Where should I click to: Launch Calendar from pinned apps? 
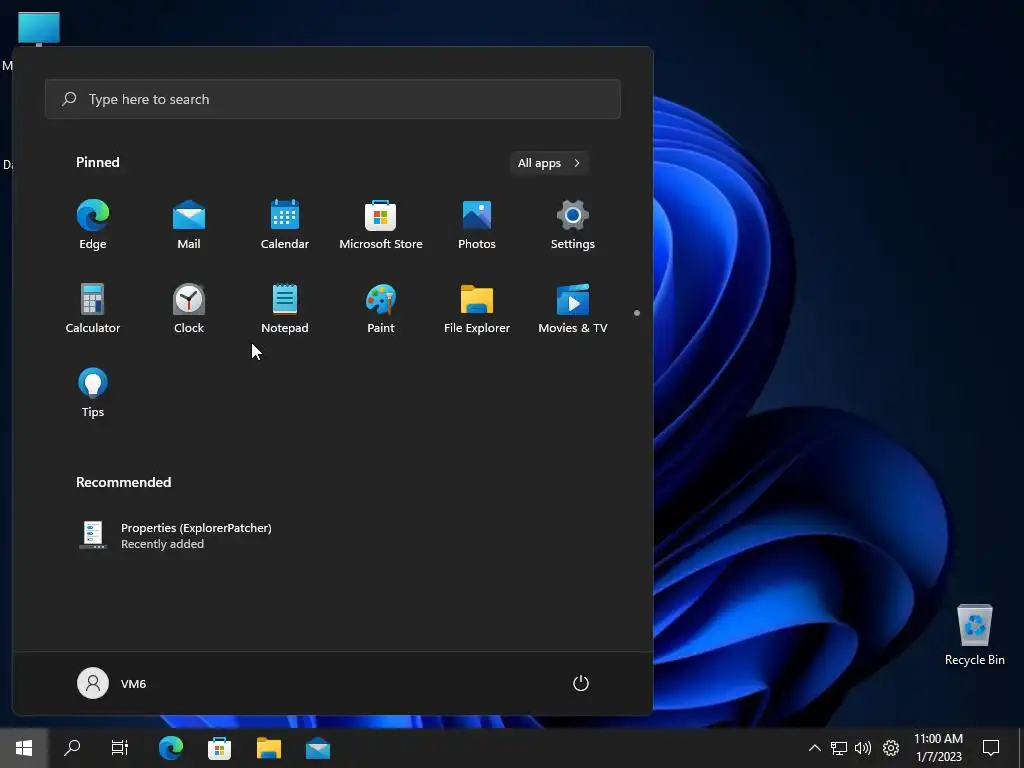click(x=285, y=225)
